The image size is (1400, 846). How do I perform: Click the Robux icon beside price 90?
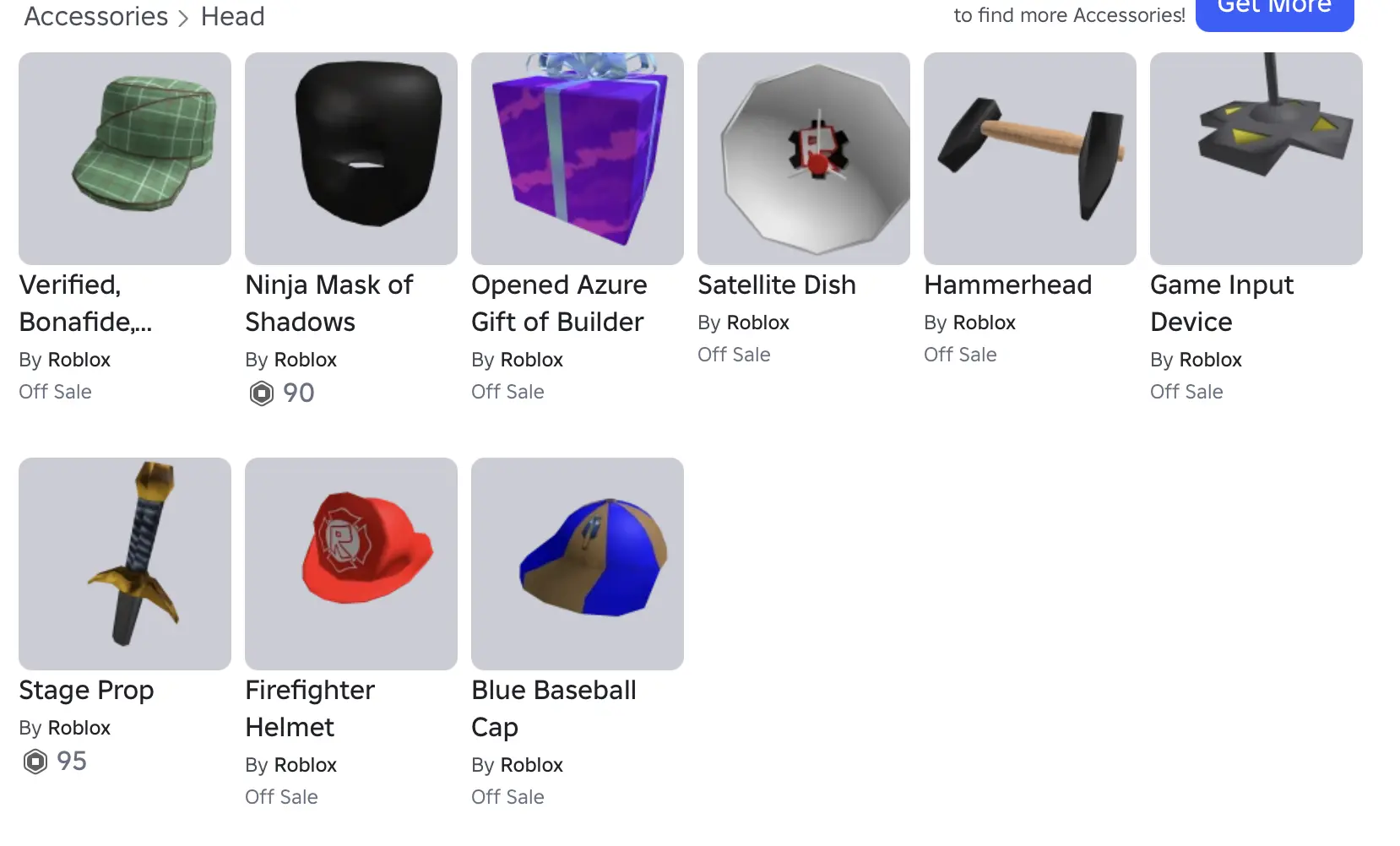[x=262, y=393]
